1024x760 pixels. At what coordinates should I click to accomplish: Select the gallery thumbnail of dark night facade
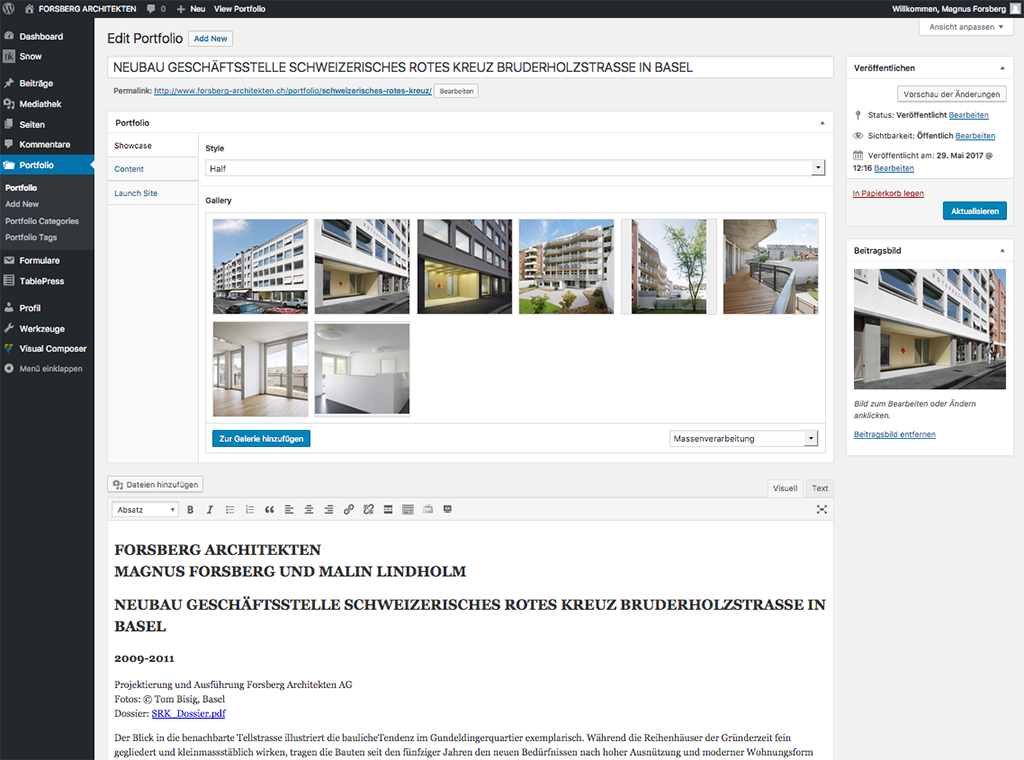coord(464,266)
